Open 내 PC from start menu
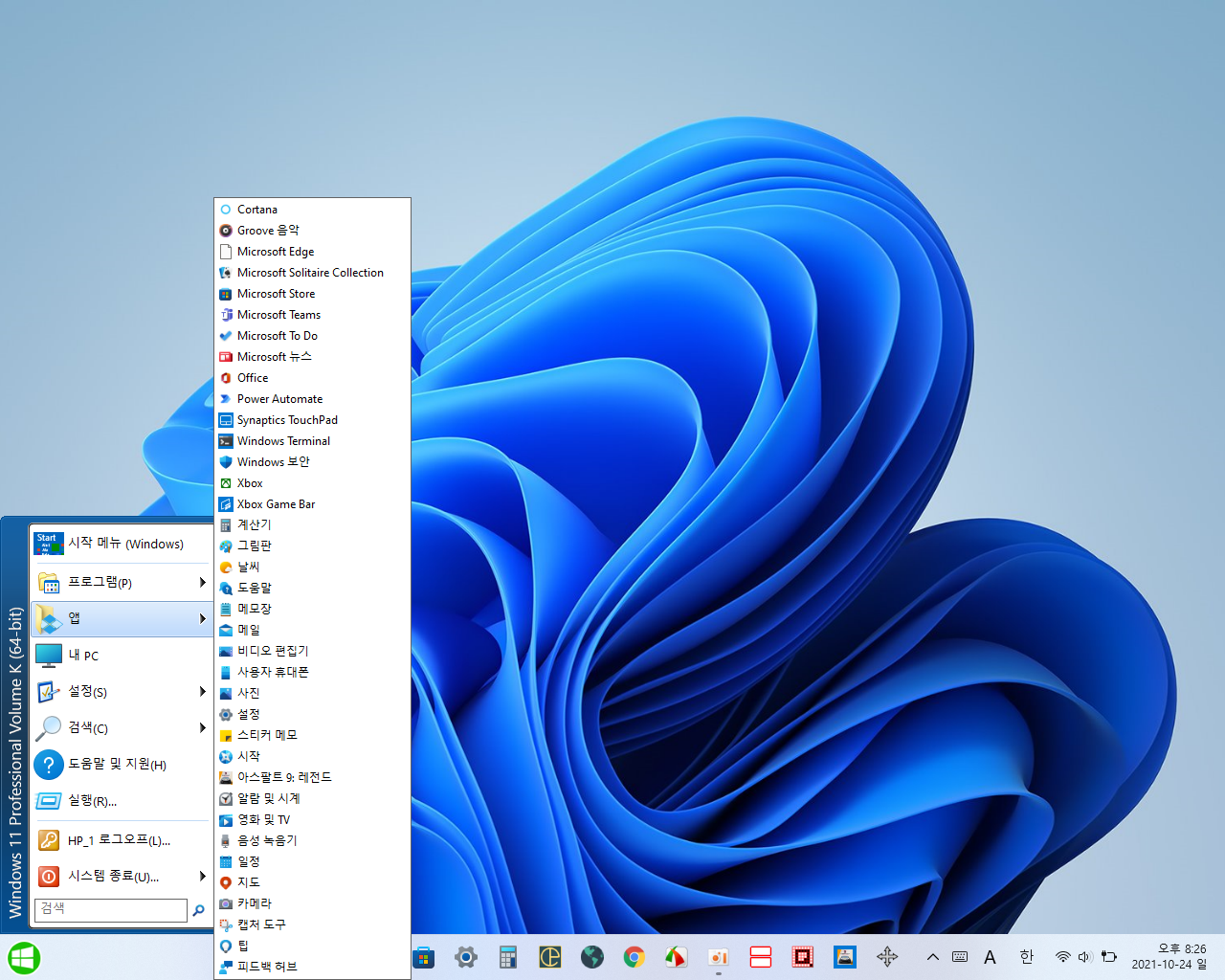The width and height of the screenshot is (1225, 980). tap(122, 656)
